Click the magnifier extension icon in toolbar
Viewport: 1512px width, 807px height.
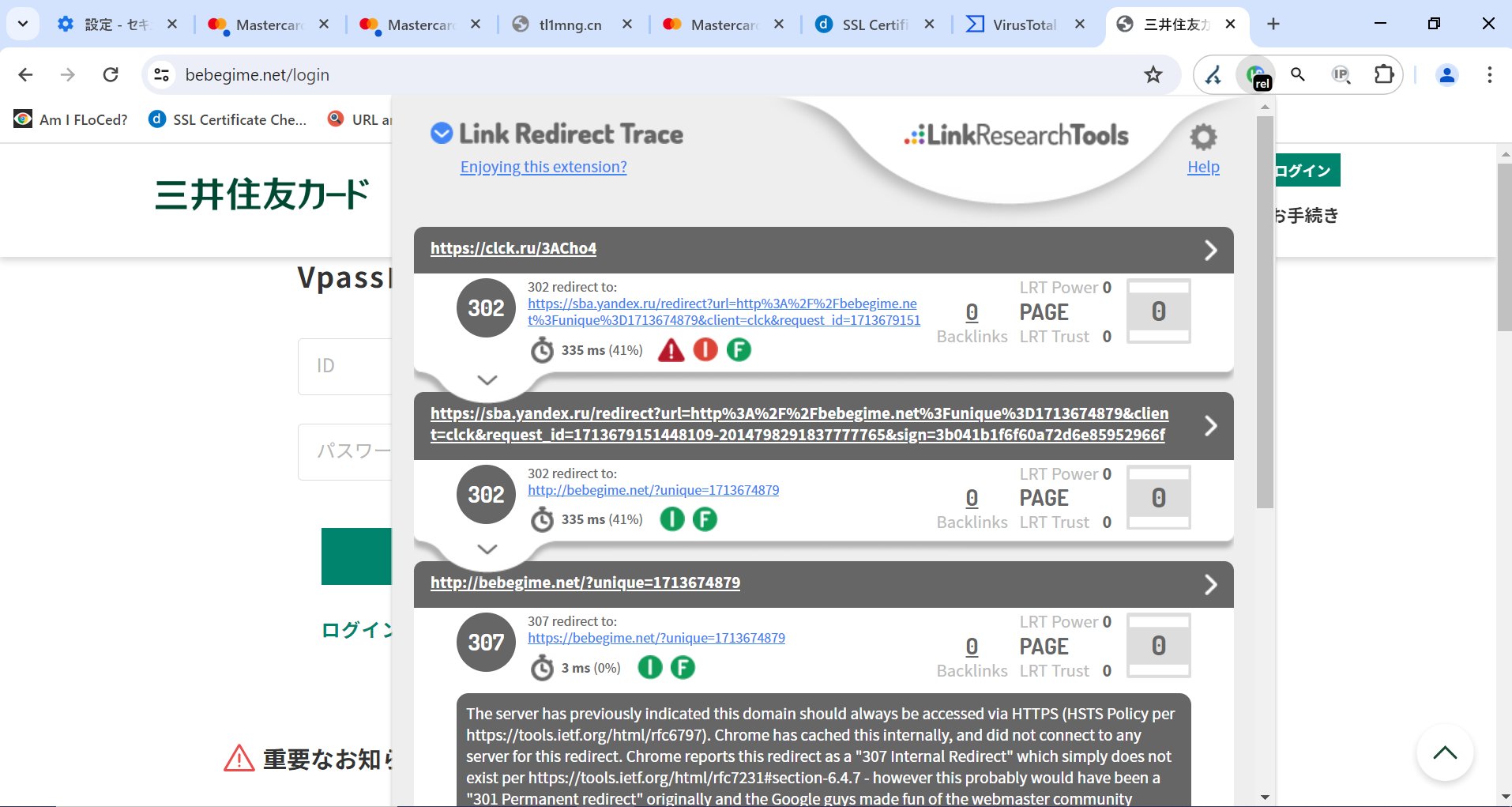pos(1298,75)
